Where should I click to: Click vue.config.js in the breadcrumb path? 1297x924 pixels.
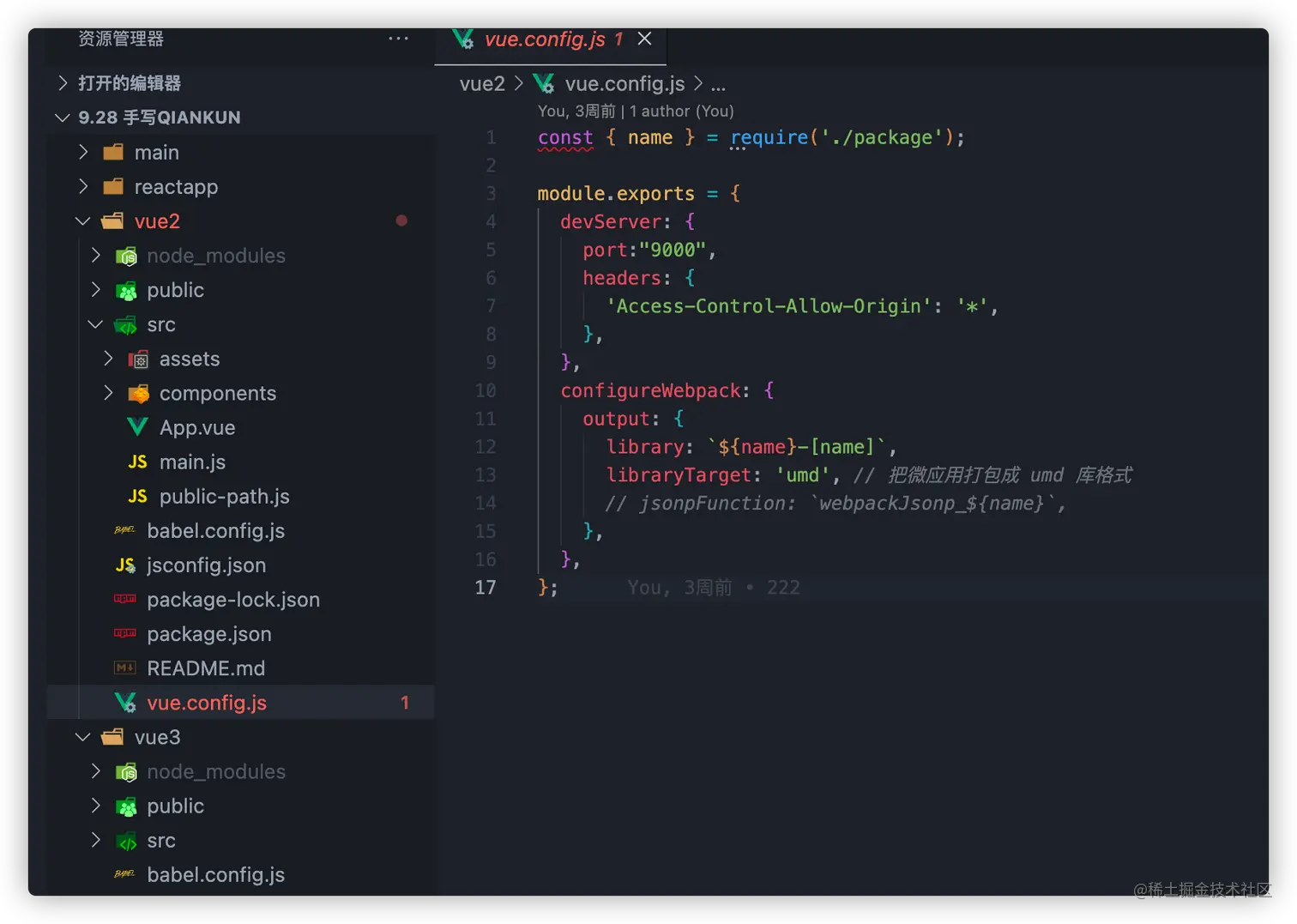[624, 83]
